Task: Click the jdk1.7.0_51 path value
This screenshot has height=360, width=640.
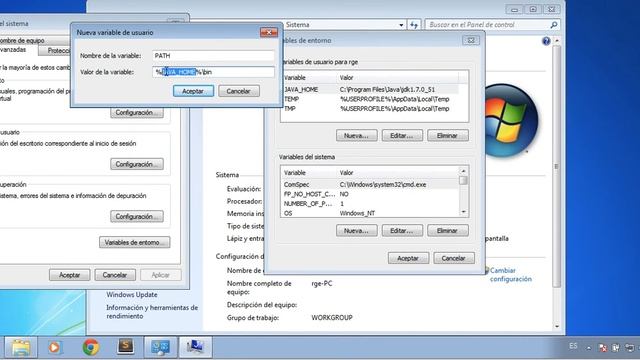Action: 387,89
